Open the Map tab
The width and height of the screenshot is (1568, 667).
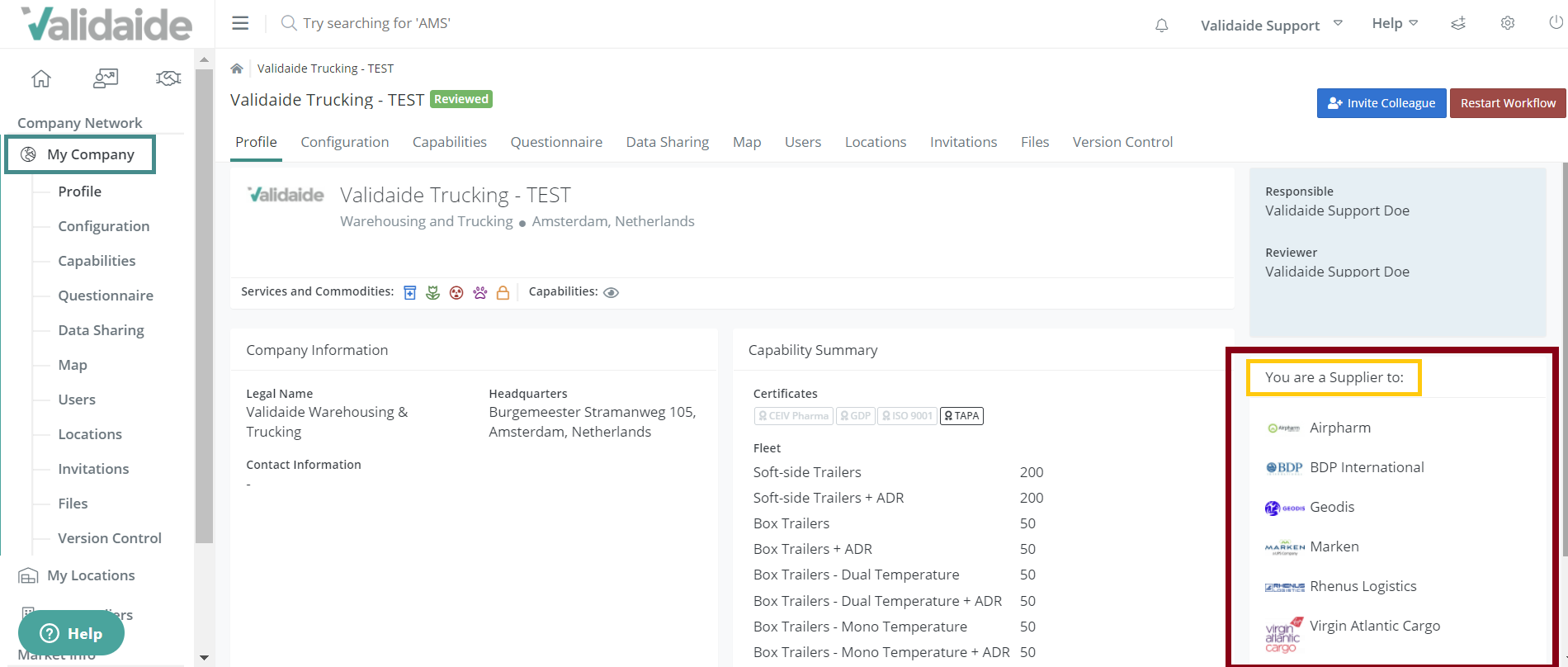click(x=747, y=142)
